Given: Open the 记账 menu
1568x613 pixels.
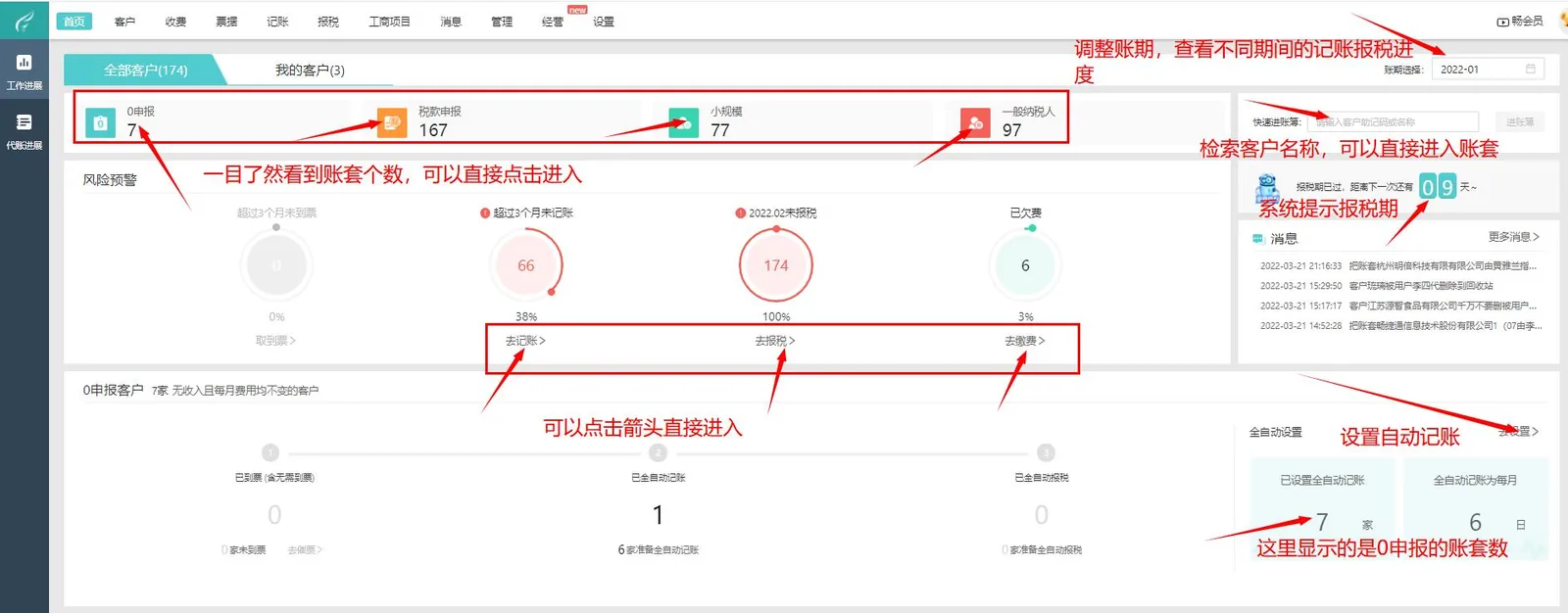Looking at the screenshot, I should (277, 22).
